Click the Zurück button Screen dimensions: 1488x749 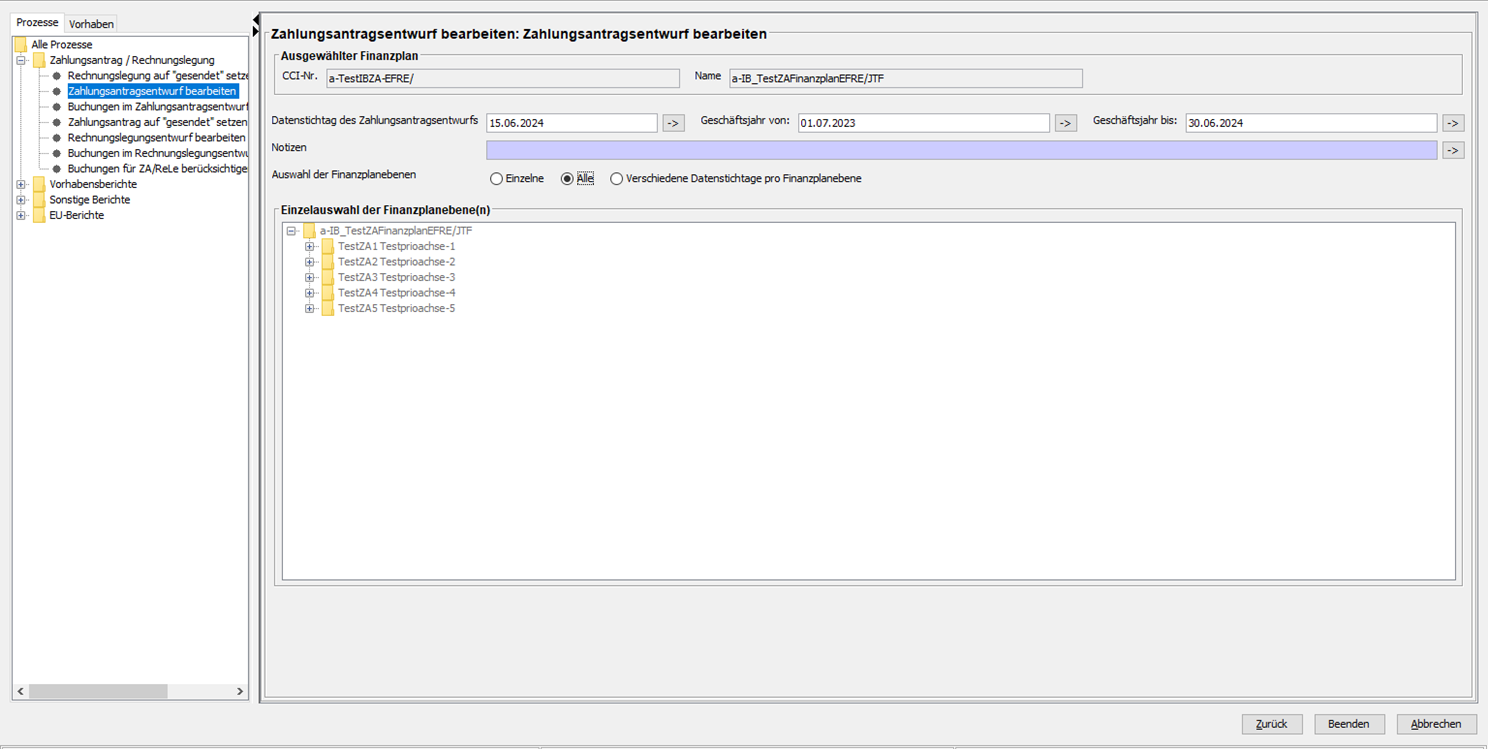pyautogui.click(x=1272, y=724)
